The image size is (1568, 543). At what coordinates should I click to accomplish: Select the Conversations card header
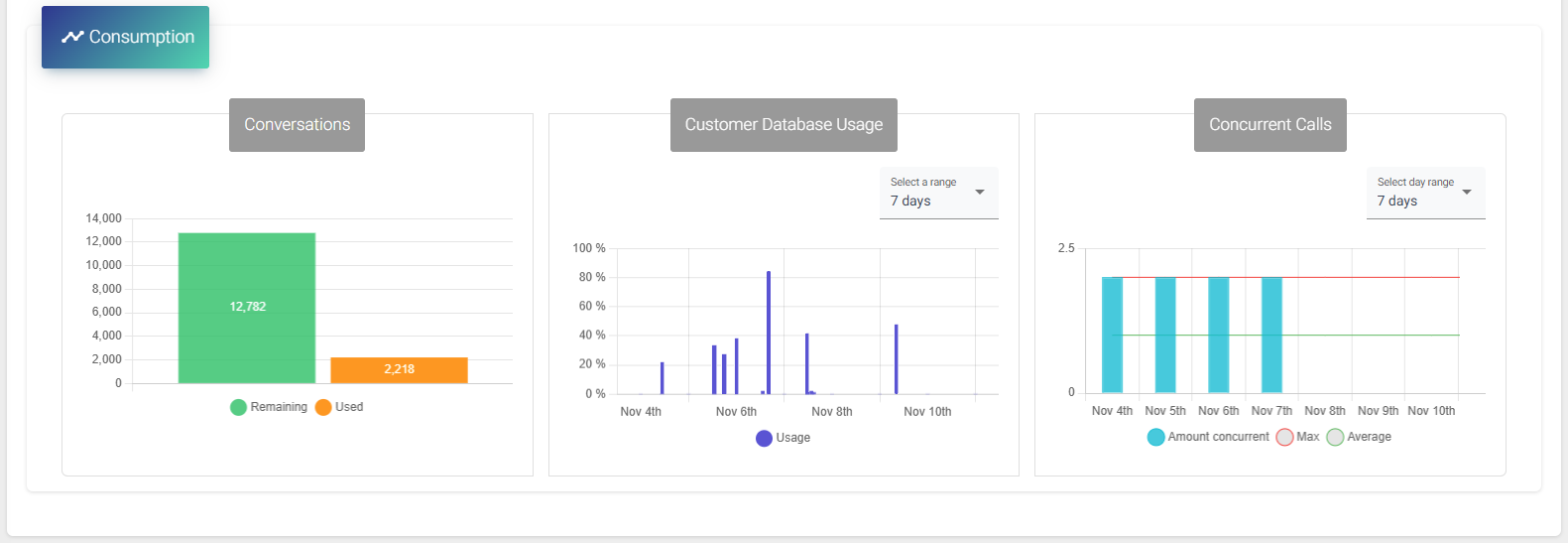pos(297,125)
